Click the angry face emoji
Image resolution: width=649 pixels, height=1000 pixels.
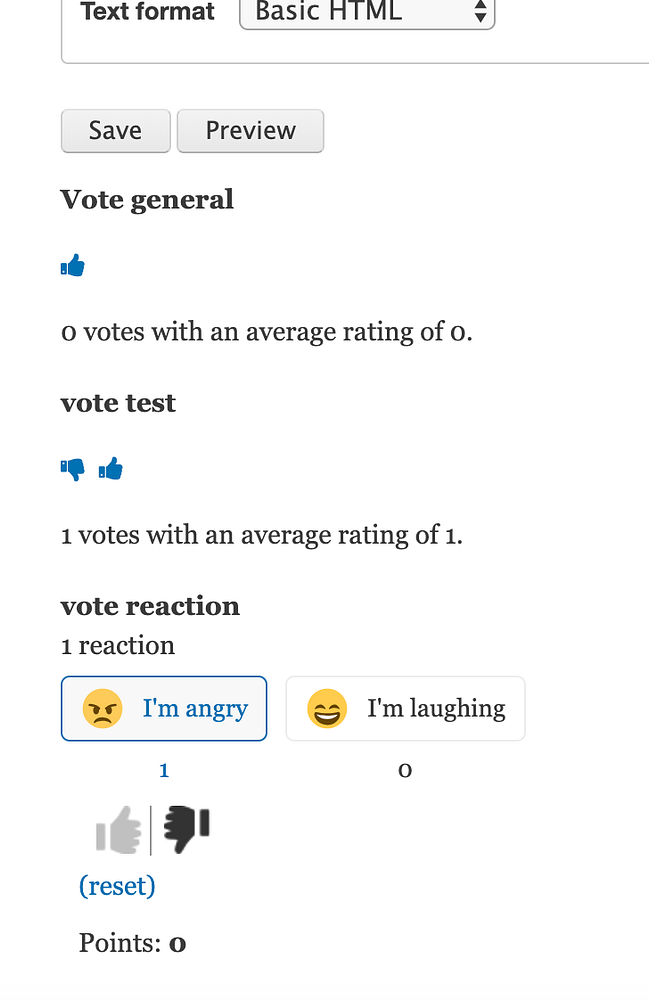coord(102,709)
